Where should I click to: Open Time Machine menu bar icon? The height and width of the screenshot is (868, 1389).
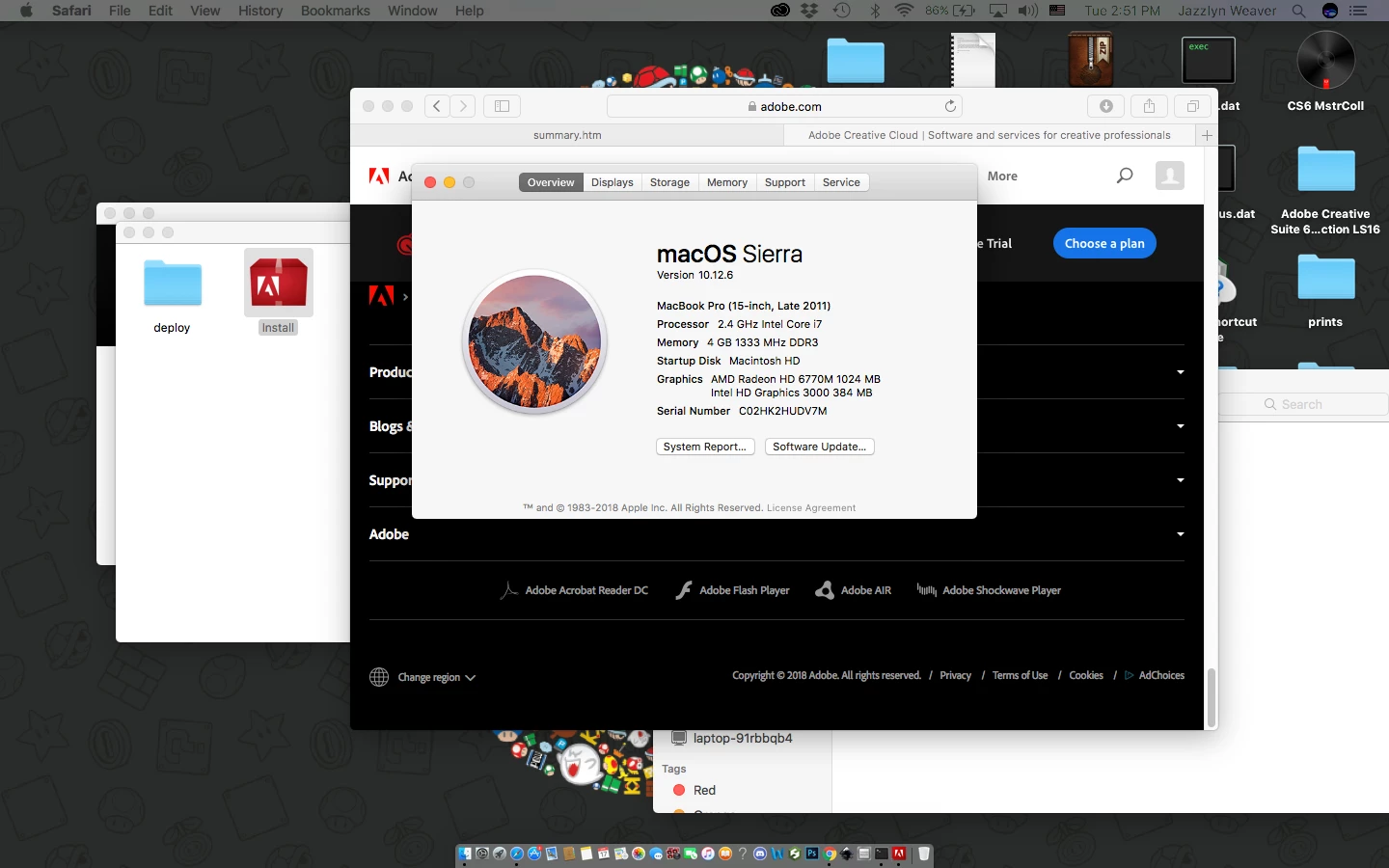[x=842, y=11]
